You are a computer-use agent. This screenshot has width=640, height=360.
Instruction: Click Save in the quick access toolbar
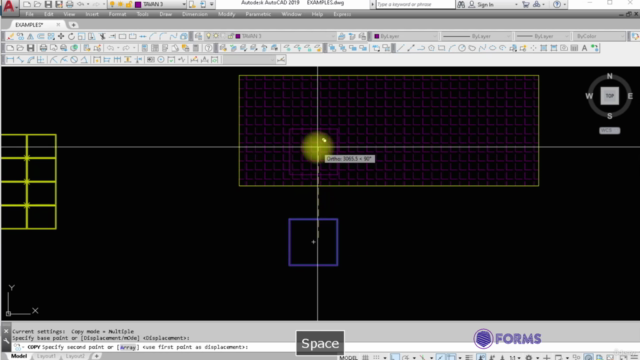tap(48, 4)
